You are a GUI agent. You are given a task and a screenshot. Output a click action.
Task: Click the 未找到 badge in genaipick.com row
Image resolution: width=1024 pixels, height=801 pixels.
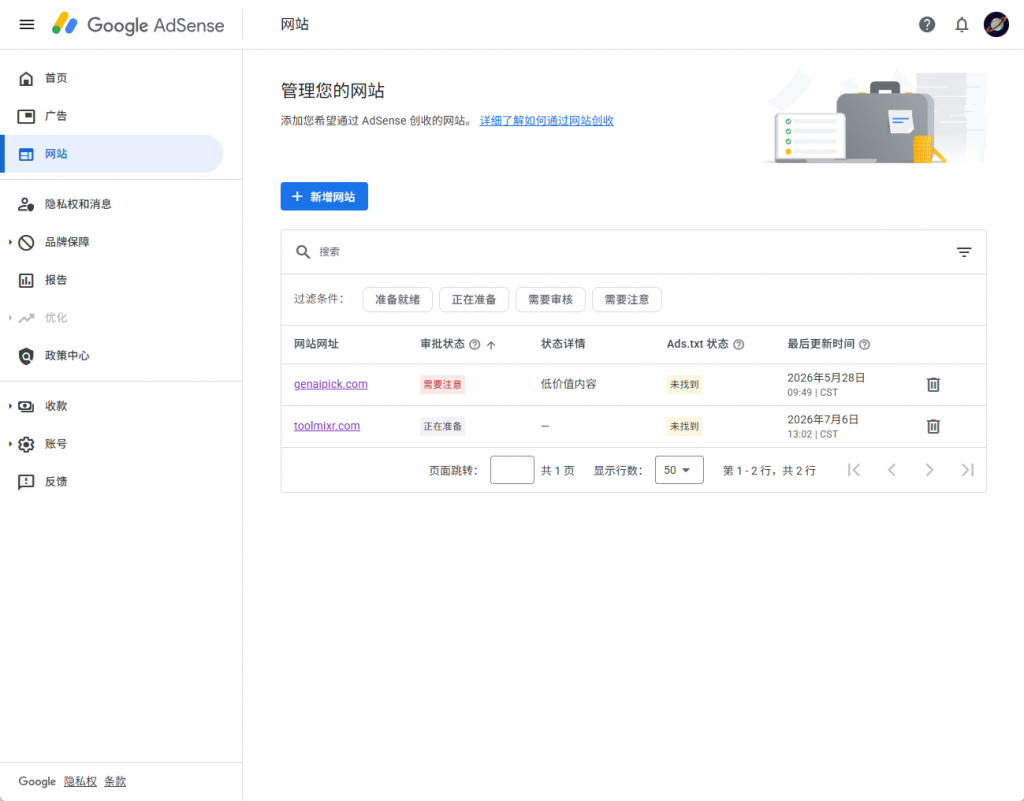click(684, 385)
